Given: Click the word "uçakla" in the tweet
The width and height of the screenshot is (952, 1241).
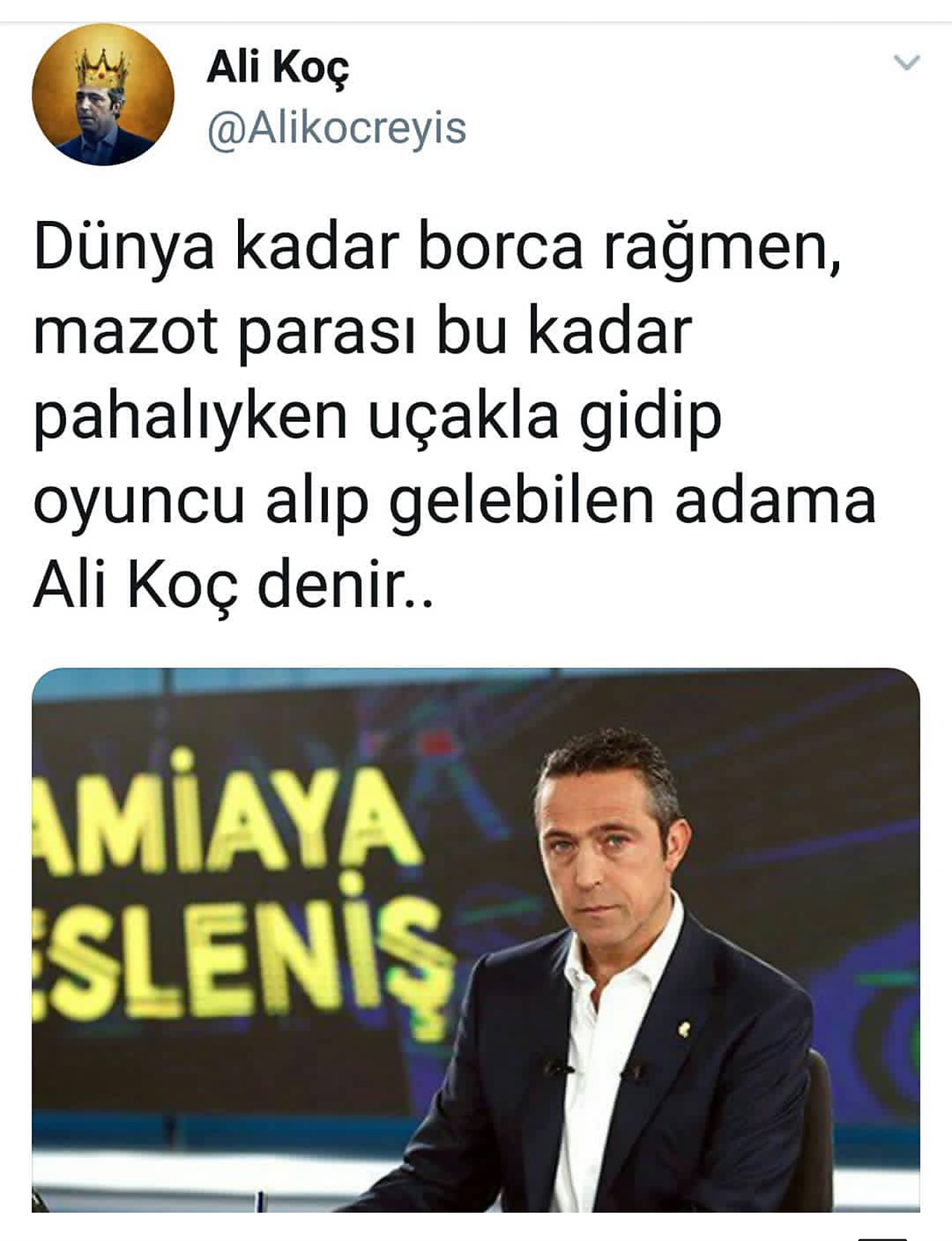Looking at the screenshot, I should point(463,418).
